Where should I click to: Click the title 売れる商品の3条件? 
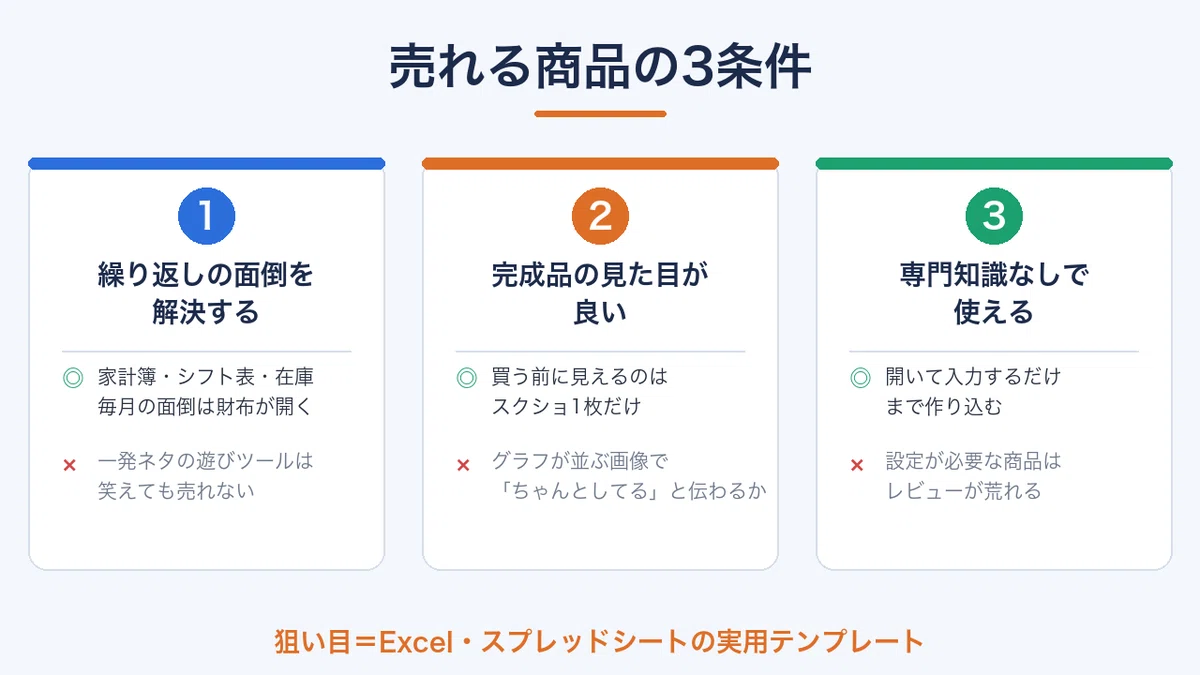600,68
